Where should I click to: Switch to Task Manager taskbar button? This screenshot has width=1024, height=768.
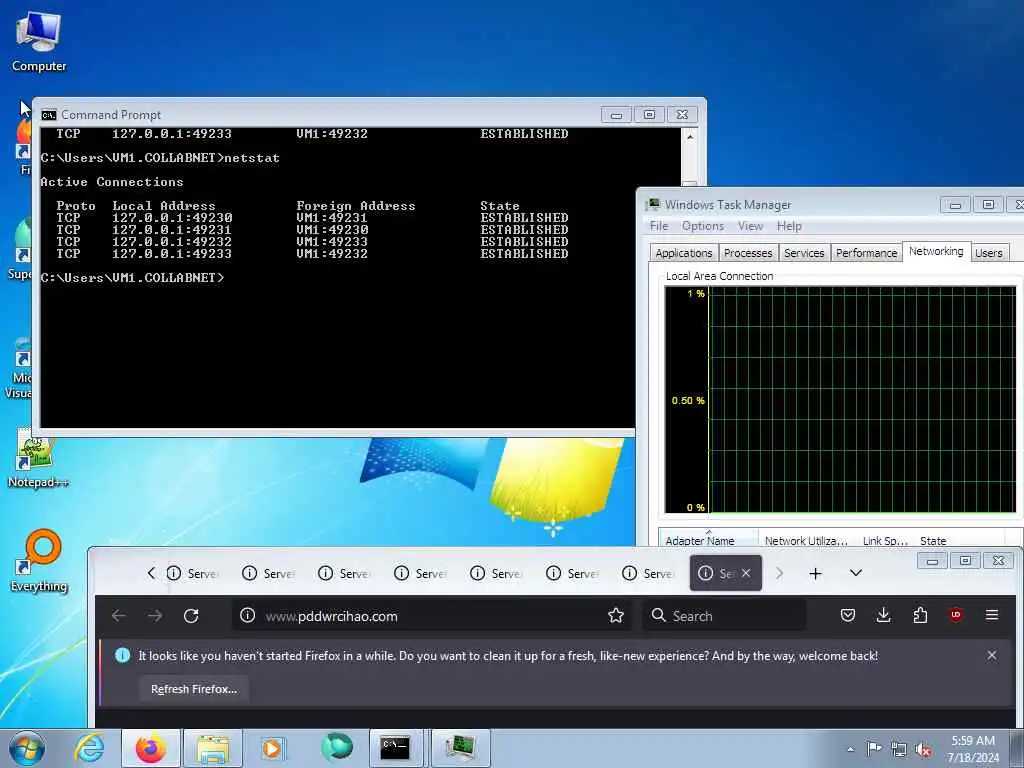pos(460,748)
